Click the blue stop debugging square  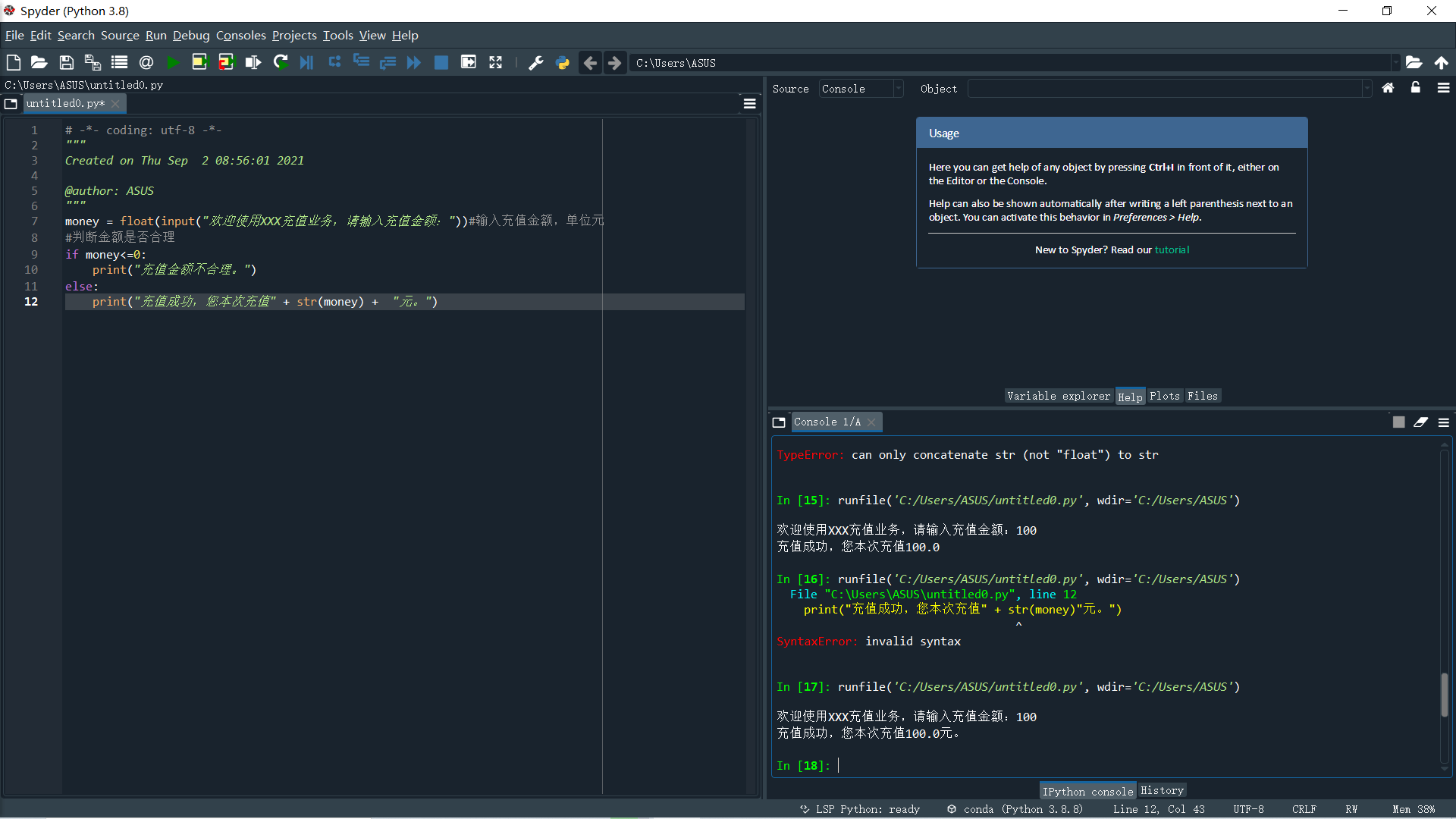coord(441,63)
